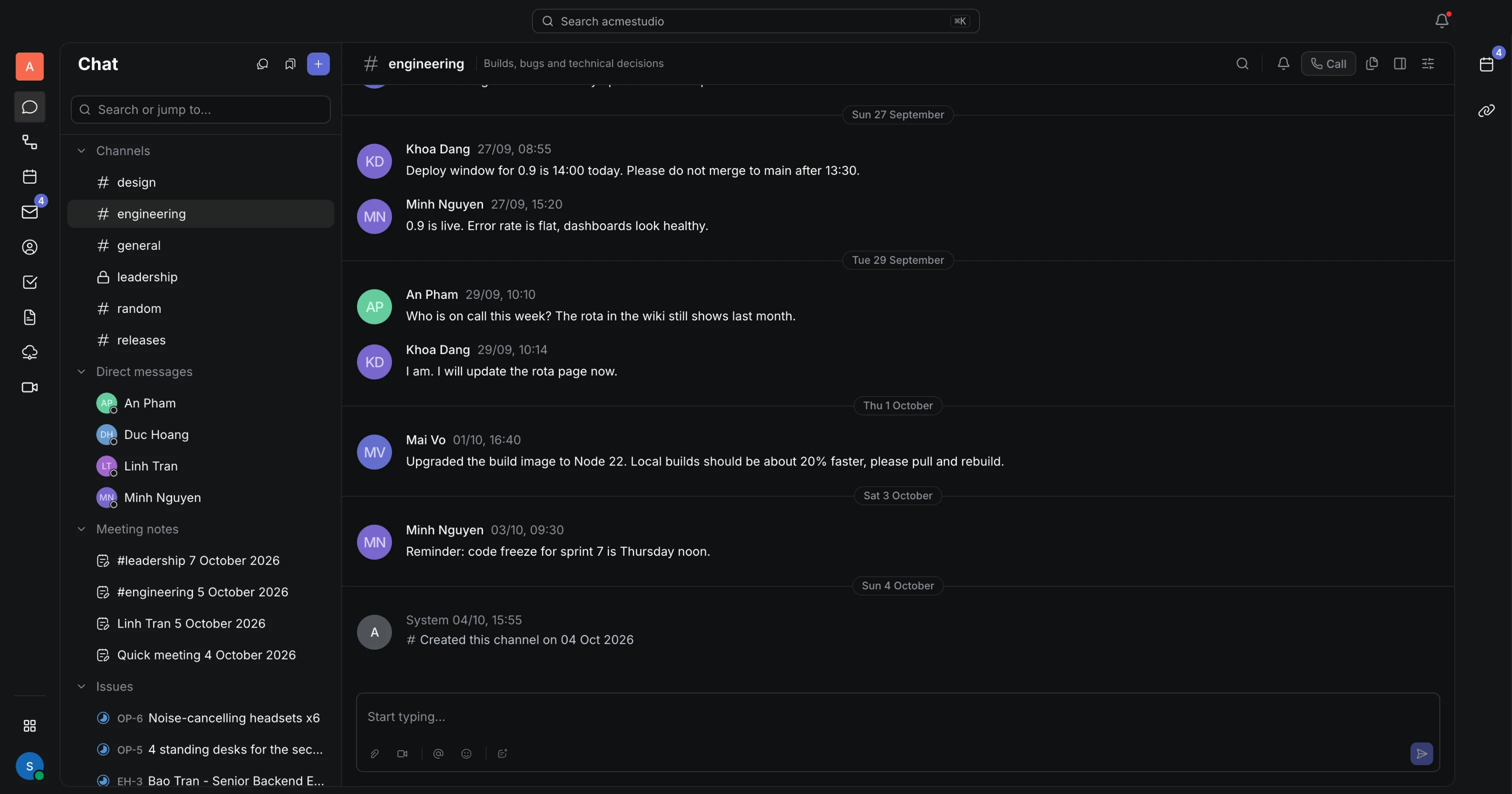Open the apps grid icon in the sidebar

click(29, 726)
